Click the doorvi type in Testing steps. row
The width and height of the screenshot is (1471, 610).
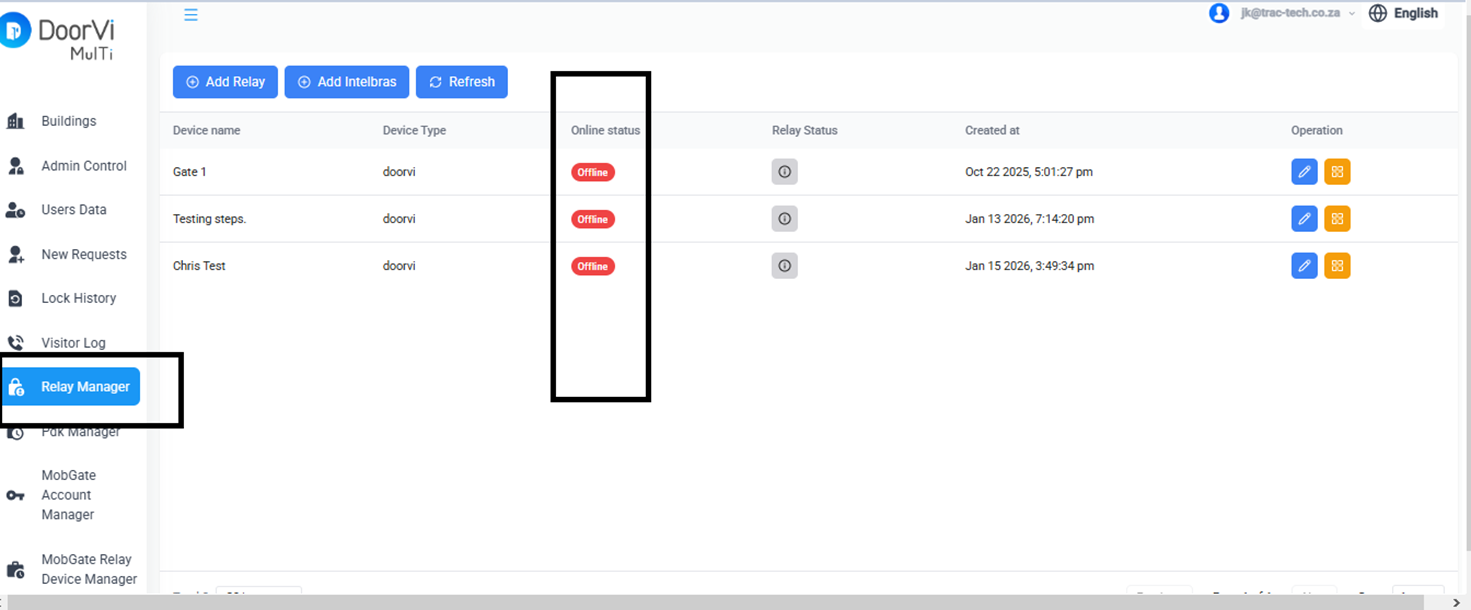(x=399, y=219)
